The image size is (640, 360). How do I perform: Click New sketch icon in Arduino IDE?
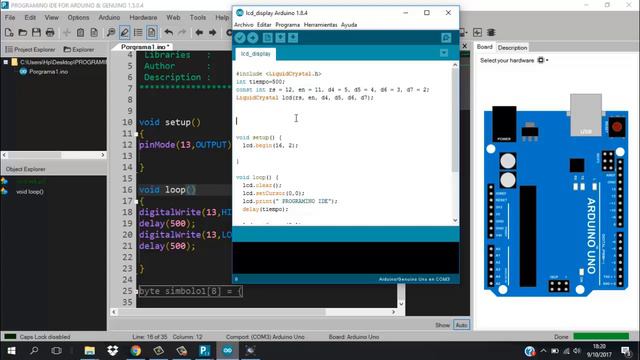[x=267, y=38]
